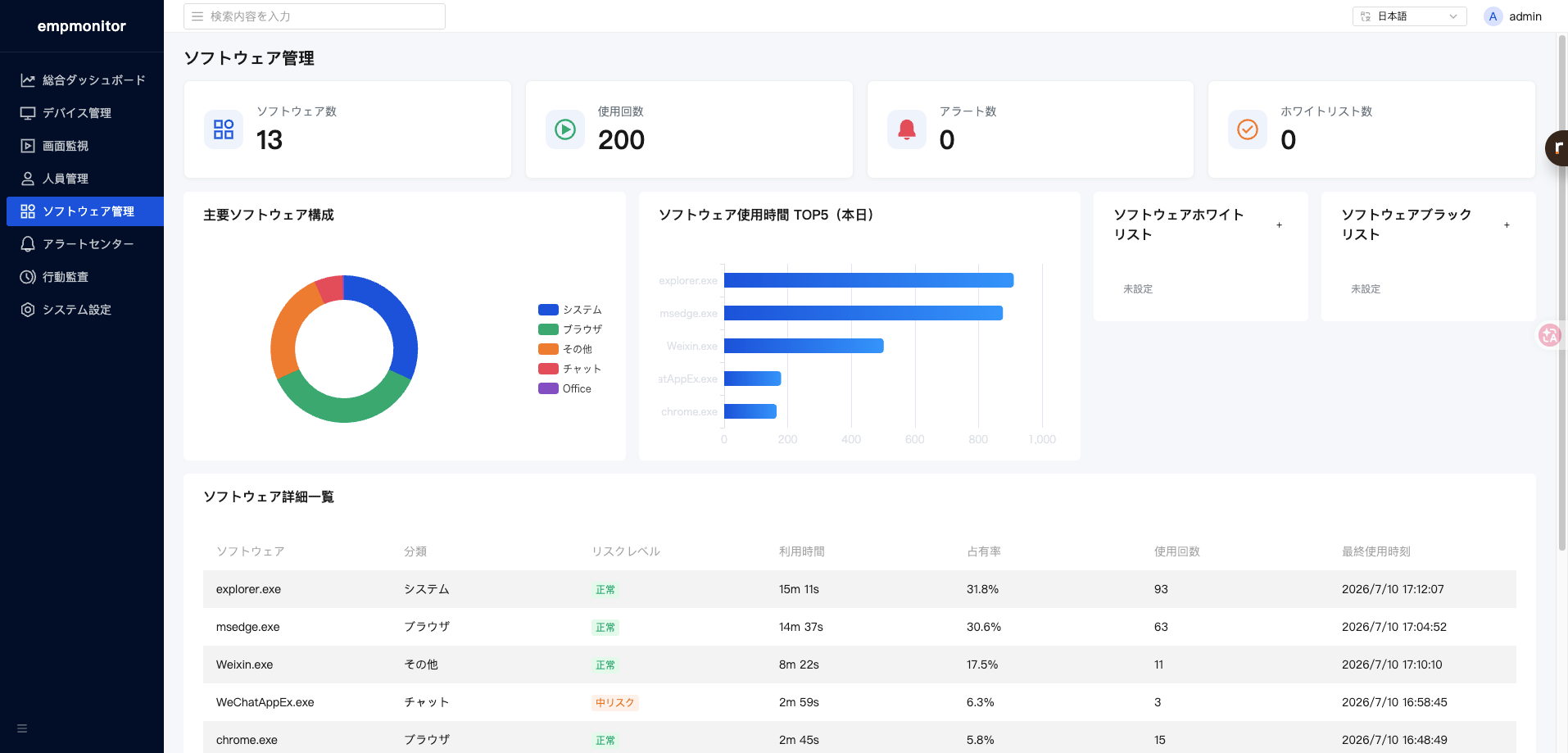Click the 中リスク risk tag
1568x753 pixels.
click(615, 702)
